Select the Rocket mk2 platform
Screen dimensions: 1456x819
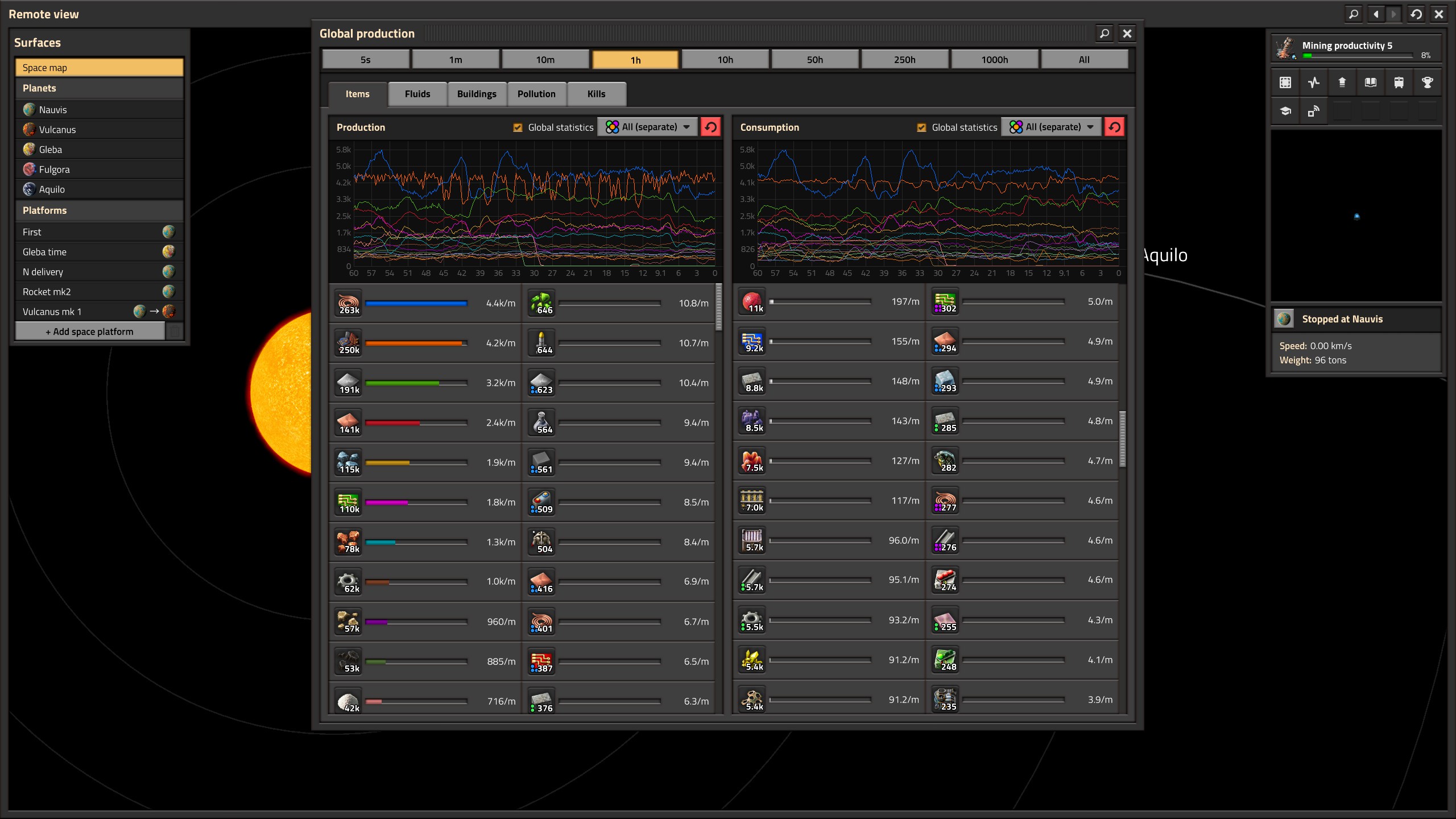click(100, 292)
